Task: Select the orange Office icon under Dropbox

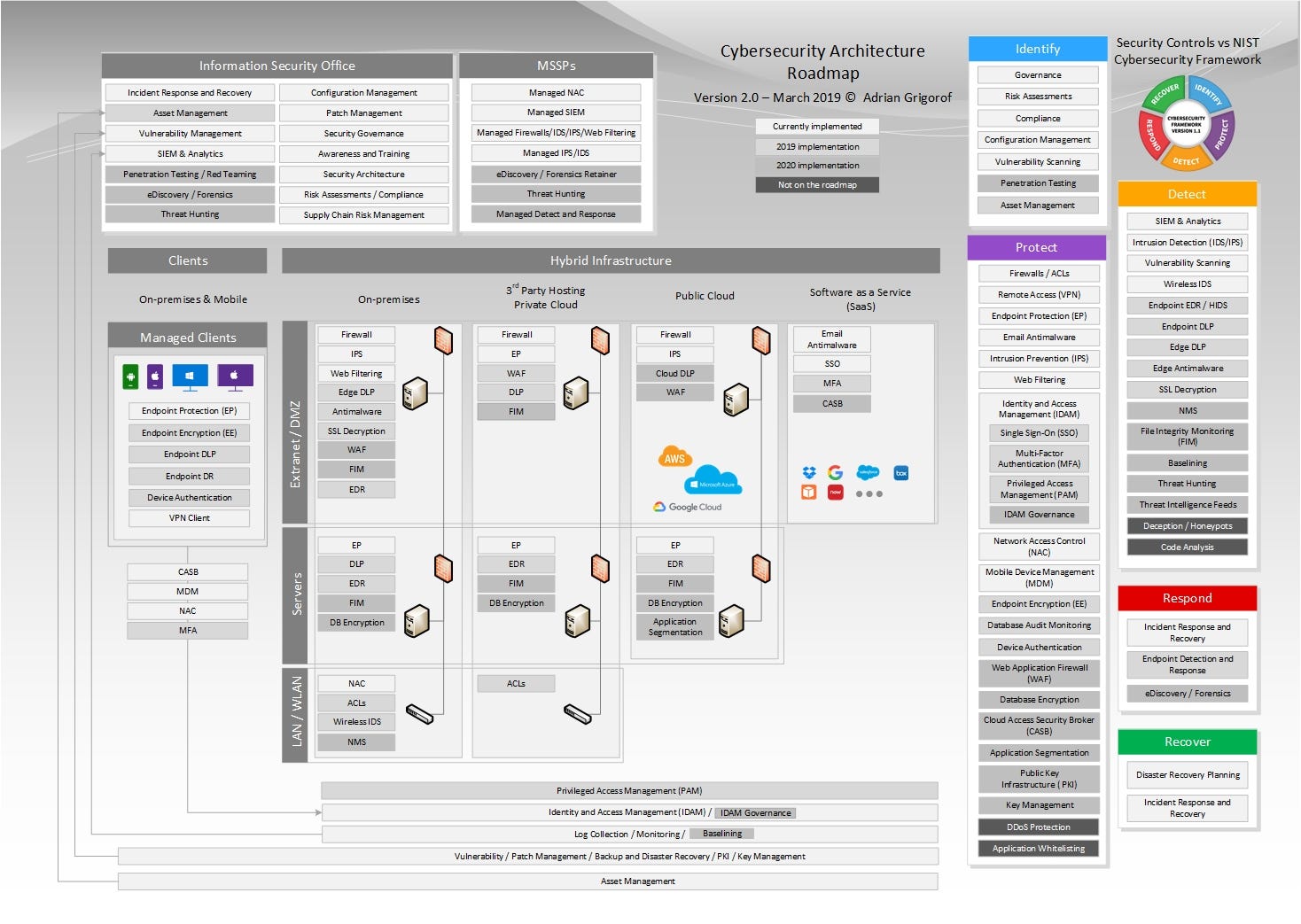Action: [808, 493]
